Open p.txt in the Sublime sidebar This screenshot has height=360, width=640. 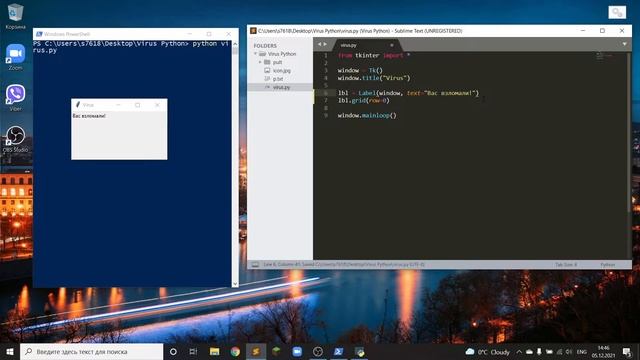click(x=278, y=79)
